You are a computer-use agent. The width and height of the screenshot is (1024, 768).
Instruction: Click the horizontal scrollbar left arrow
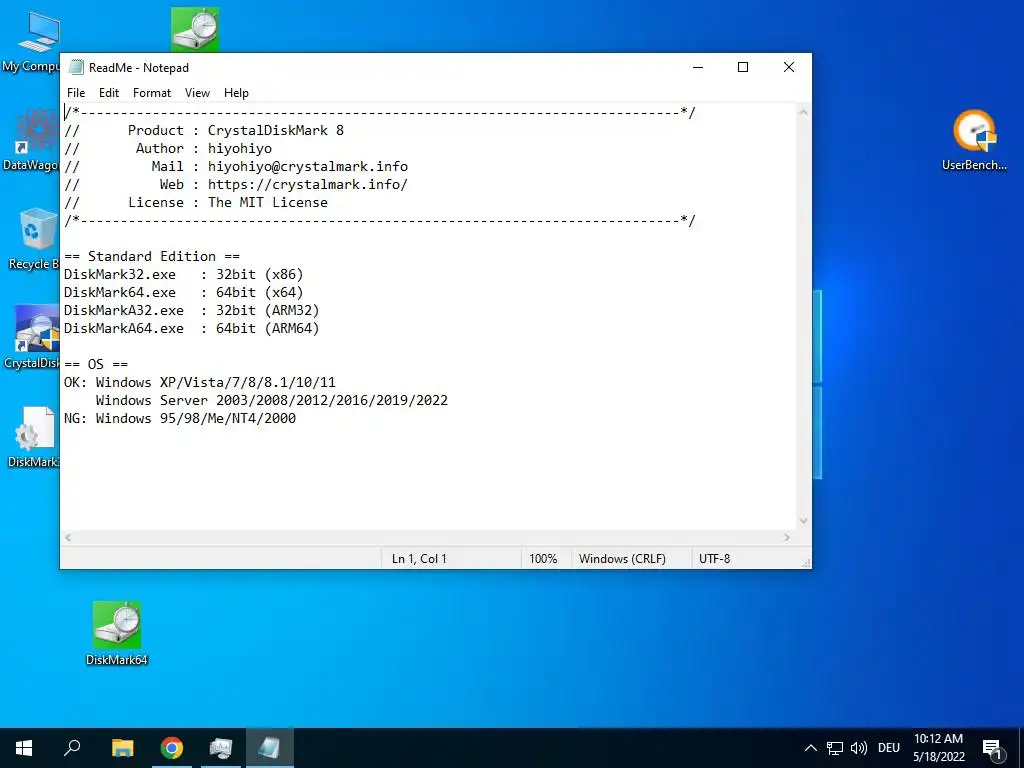tap(68, 537)
